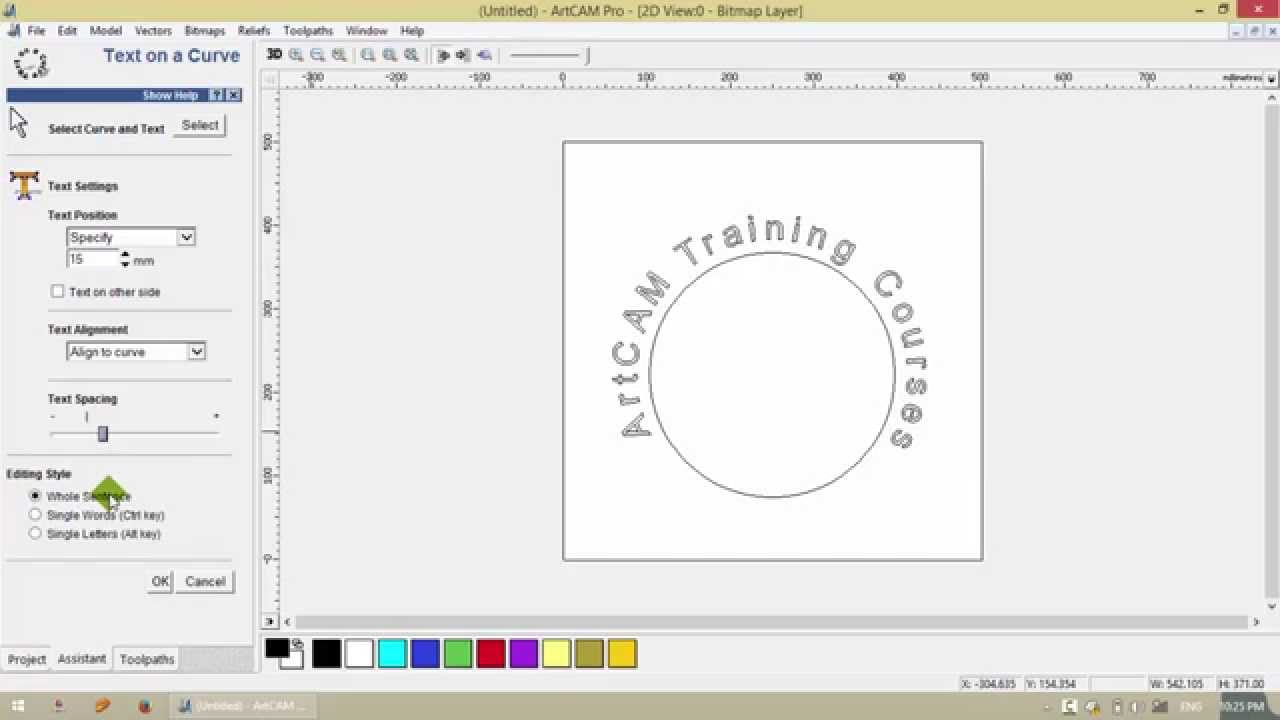Open the Window menu
Image resolution: width=1280 pixels, height=720 pixels.
[x=366, y=31]
